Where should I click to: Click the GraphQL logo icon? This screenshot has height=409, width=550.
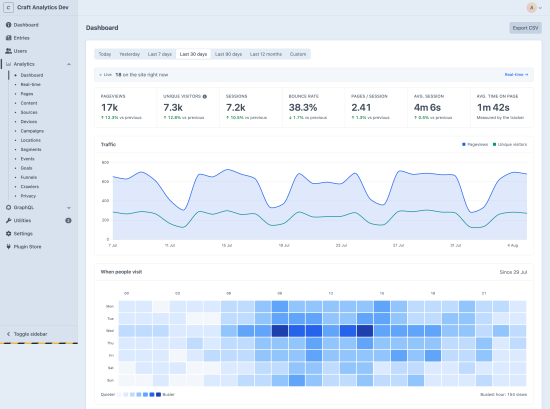[x=8, y=207]
